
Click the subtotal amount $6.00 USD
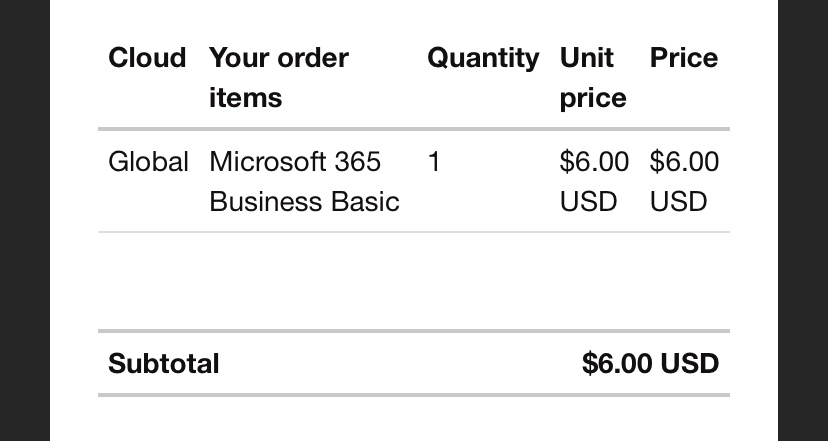click(651, 363)
